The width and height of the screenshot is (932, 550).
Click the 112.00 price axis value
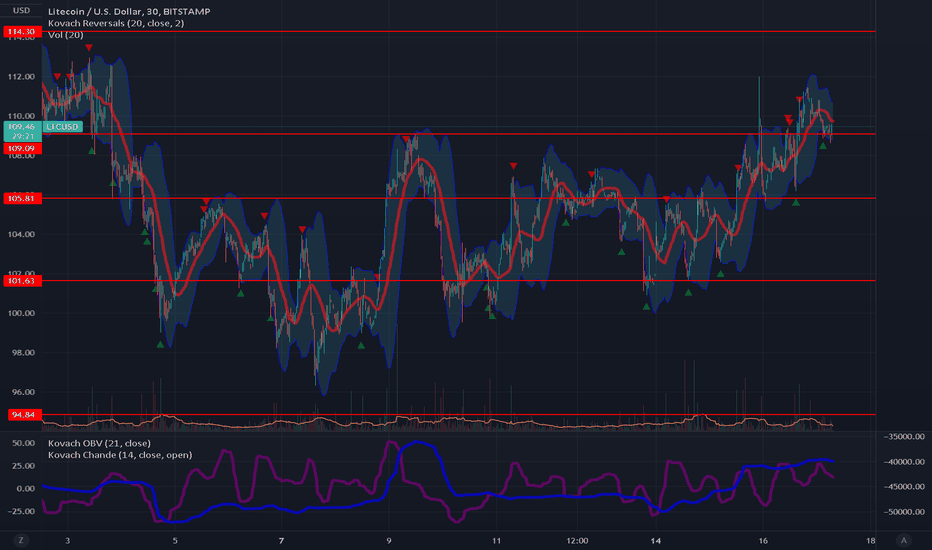[x=21, y=77]
